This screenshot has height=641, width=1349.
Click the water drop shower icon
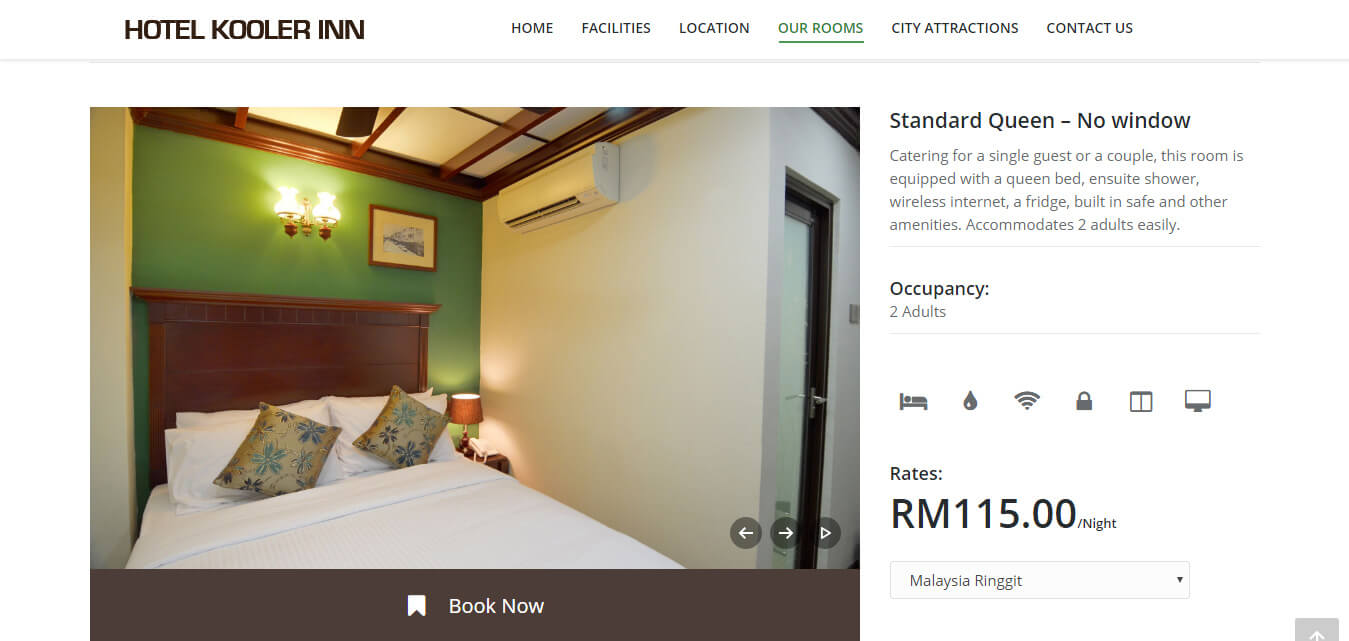[x=970, y=401]
